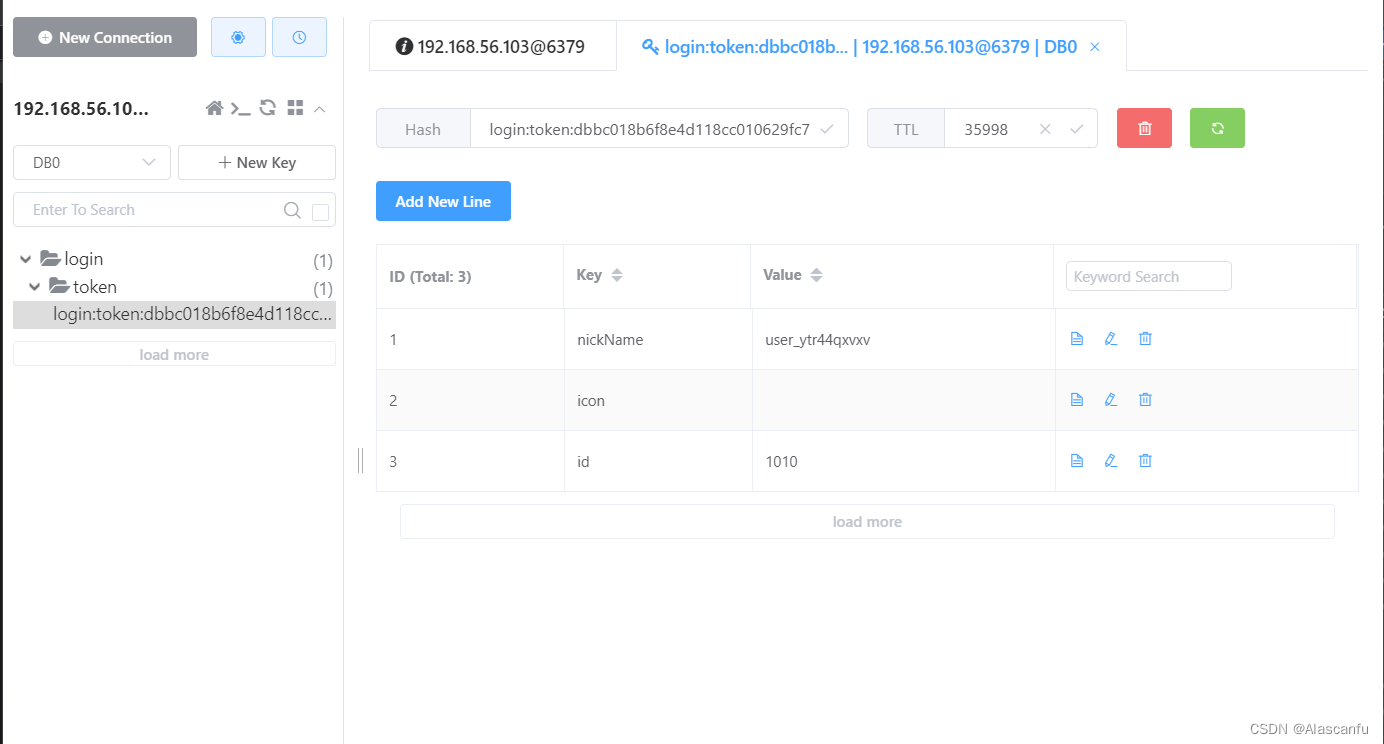Delete the icon row
1384x744 pixels.
coord(1145,400)
